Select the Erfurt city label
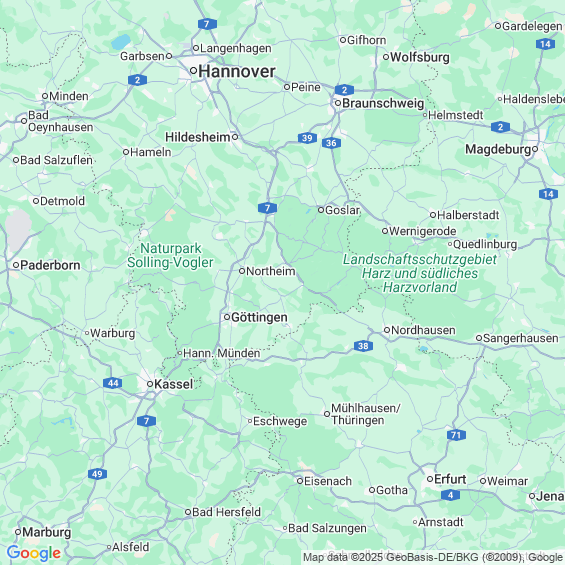This screenshot has height=565, width=565. (x=450, y=480)
